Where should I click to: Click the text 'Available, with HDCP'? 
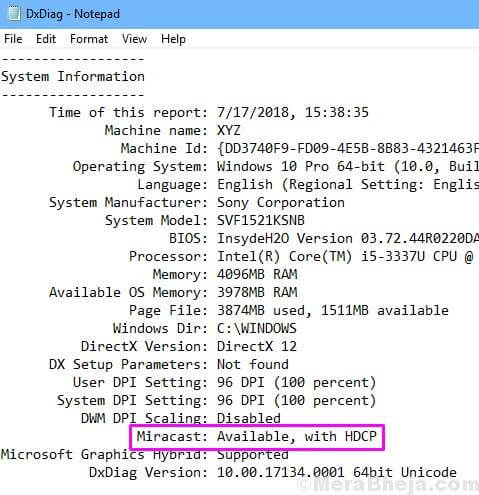[297, 437]
